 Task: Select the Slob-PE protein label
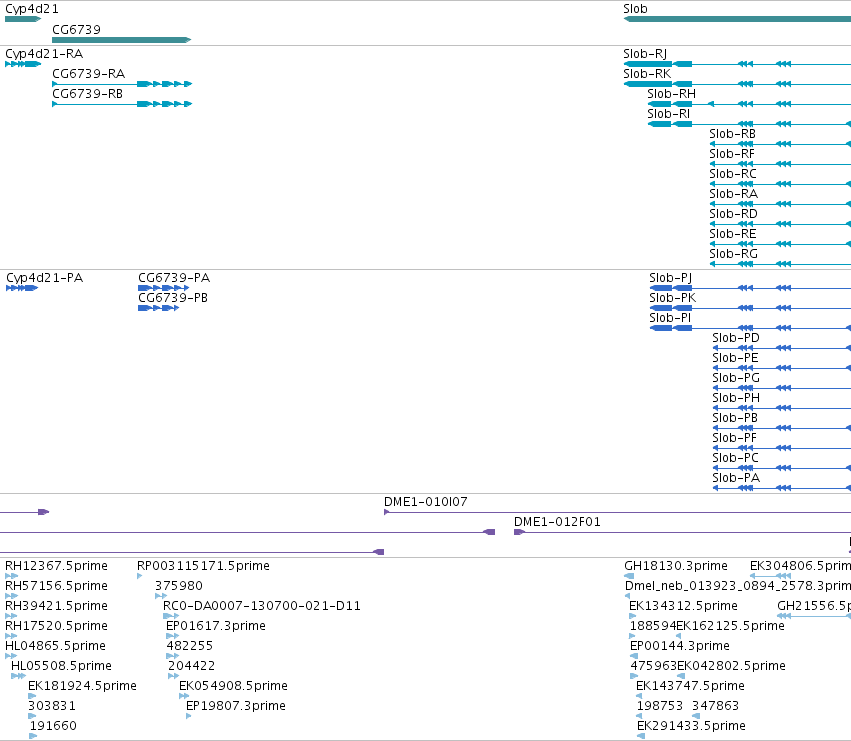735,358
